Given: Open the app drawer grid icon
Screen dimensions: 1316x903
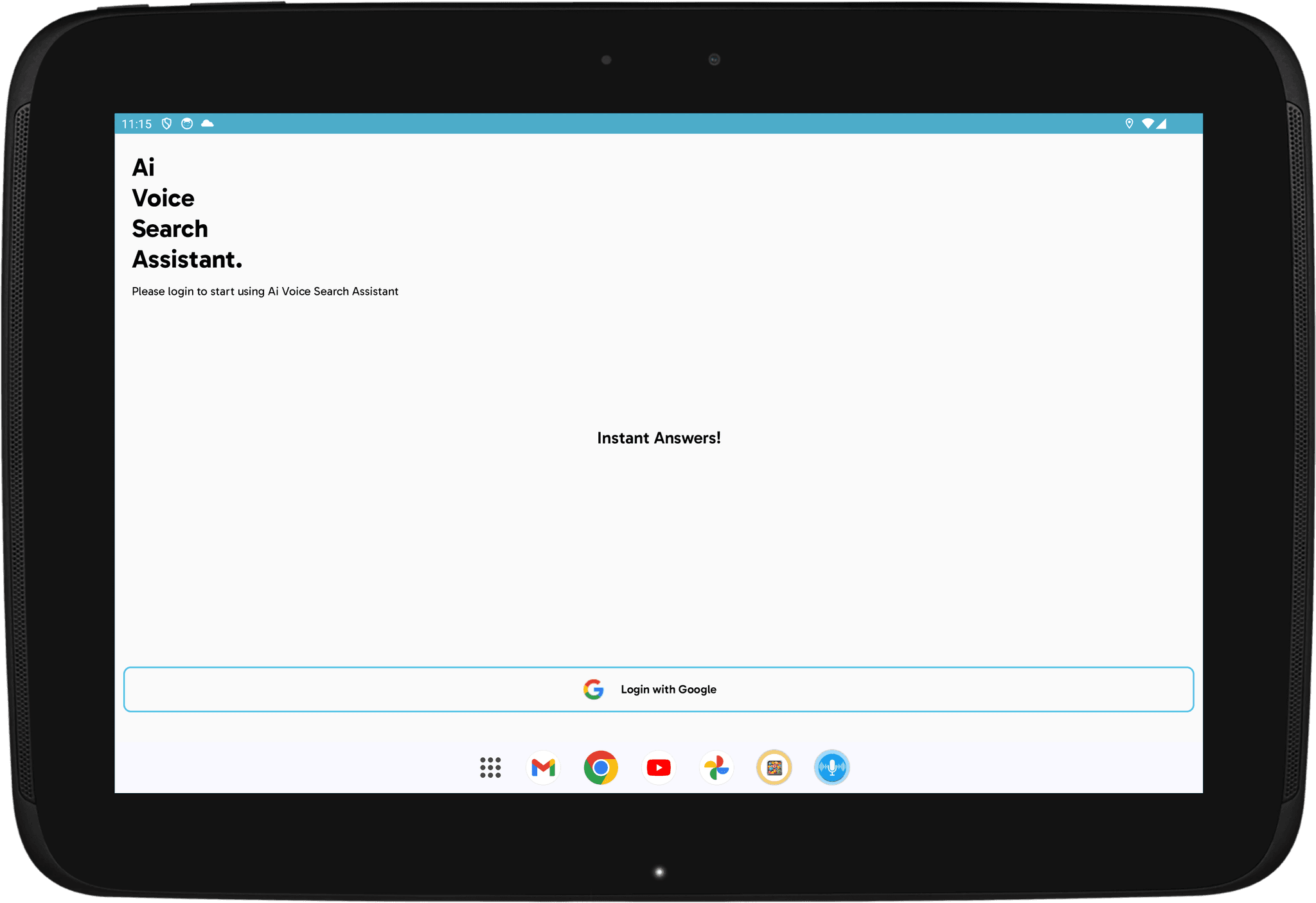Looking at the screenshot, I should pyautogui.click(x=490, y=767).
